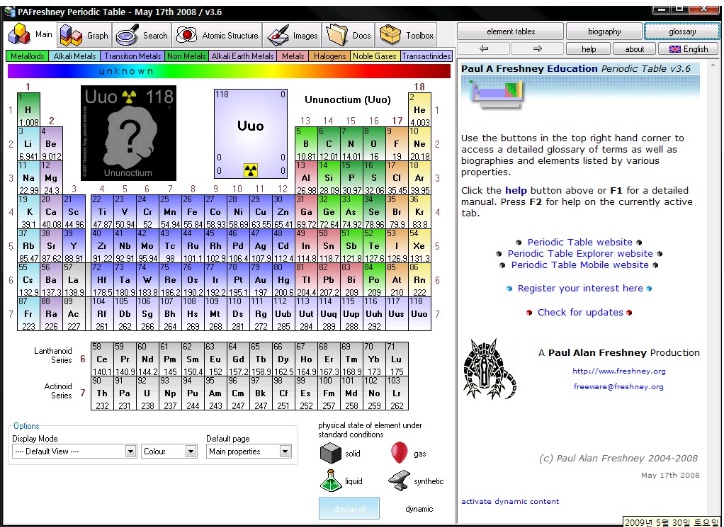Toggle the Transactinides category filter
Viewport: 724px width, 527px height.
point(426,56)
